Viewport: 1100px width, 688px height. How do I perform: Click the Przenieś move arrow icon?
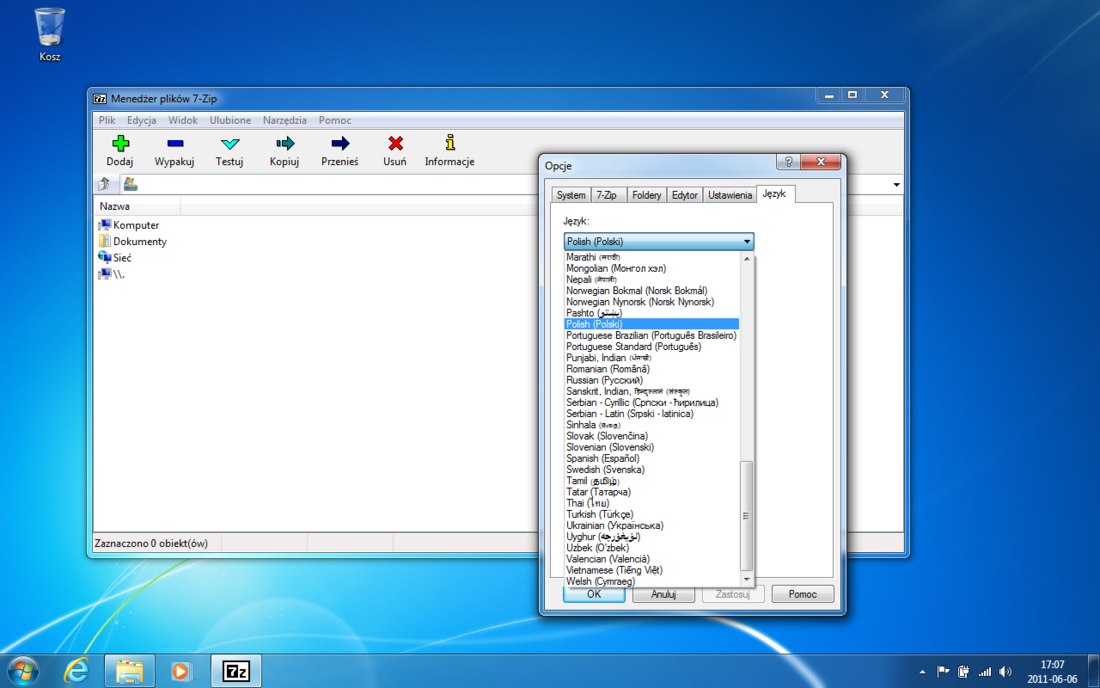pos(340,144)
